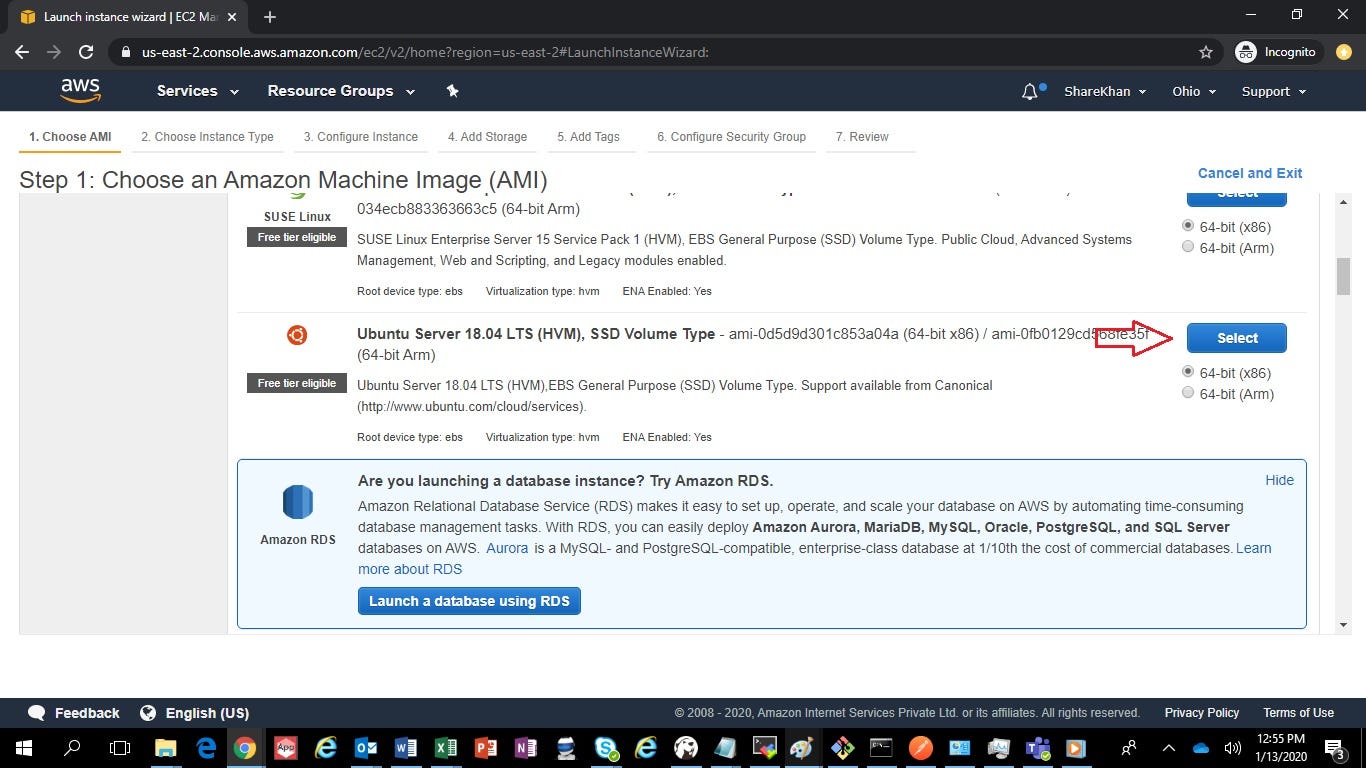
Task: Open the Feedback speech bubble
Action: 36,713
